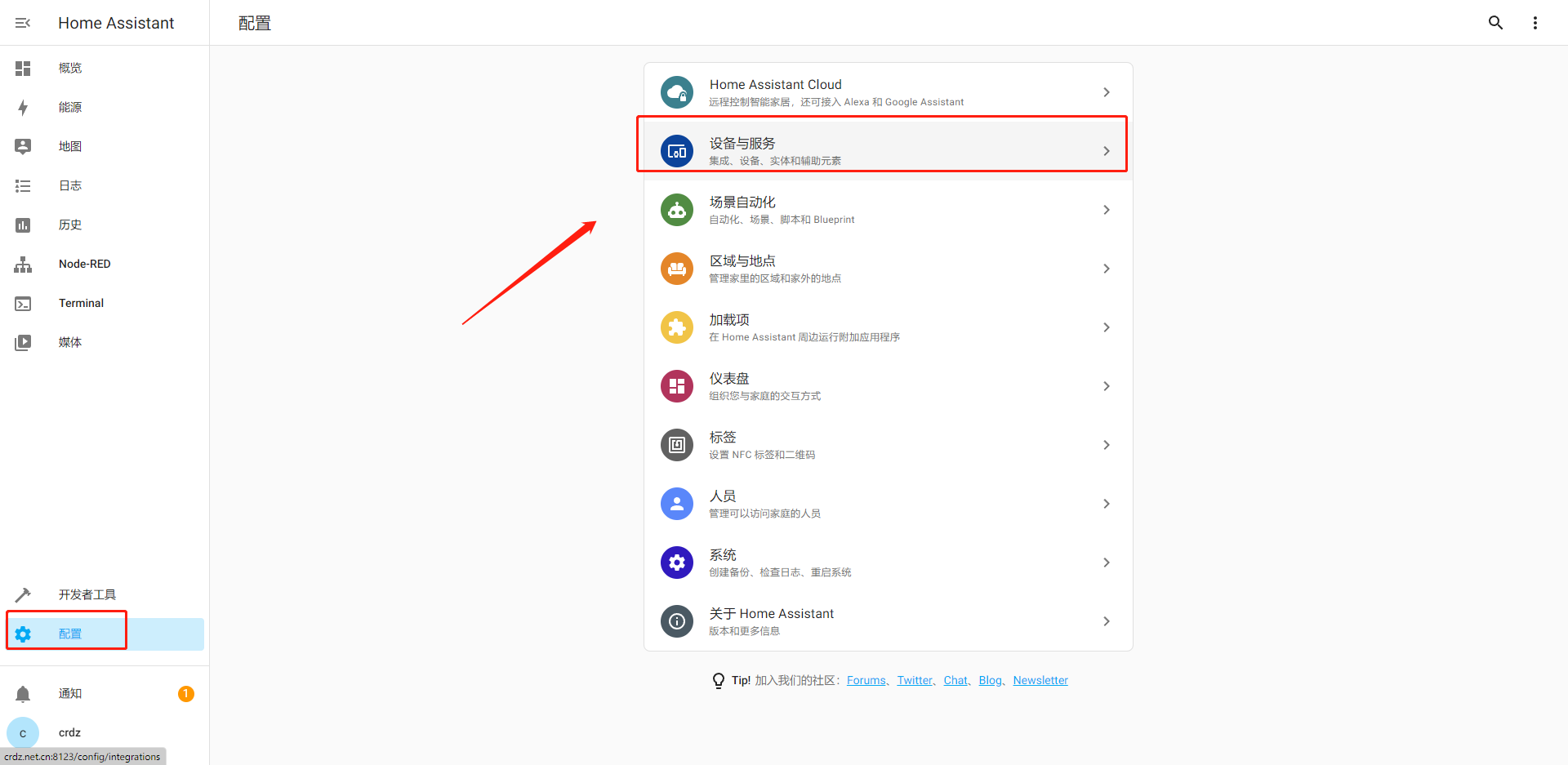Open the crdz user profile
The image size is (1568, 765).
click(x=69, y=733)
